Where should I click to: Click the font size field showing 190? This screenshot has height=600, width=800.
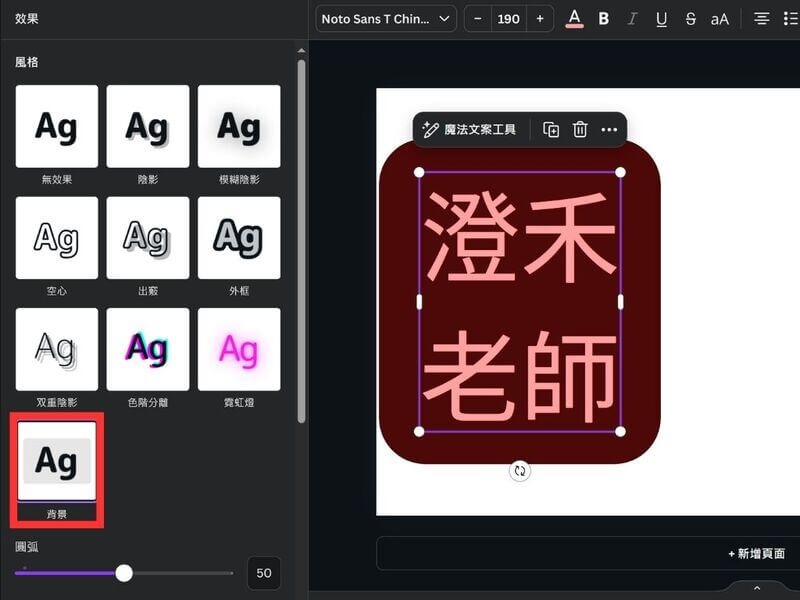click(x=509, y=19)
